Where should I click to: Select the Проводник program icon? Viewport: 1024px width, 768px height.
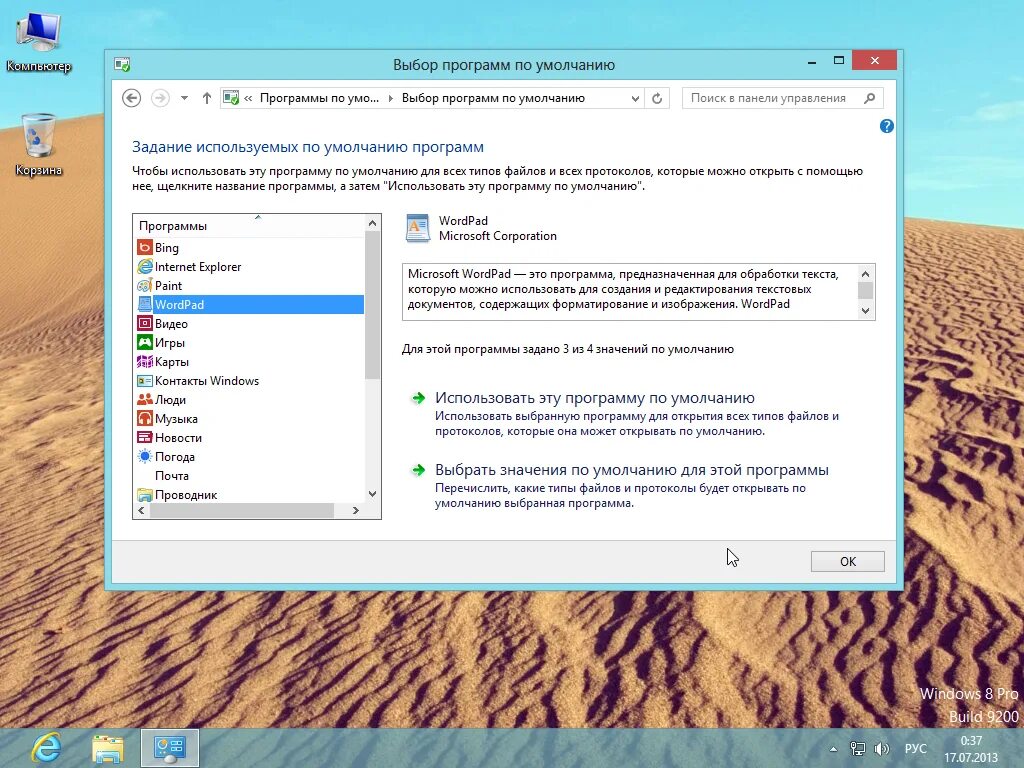click(x=144, y=494)
